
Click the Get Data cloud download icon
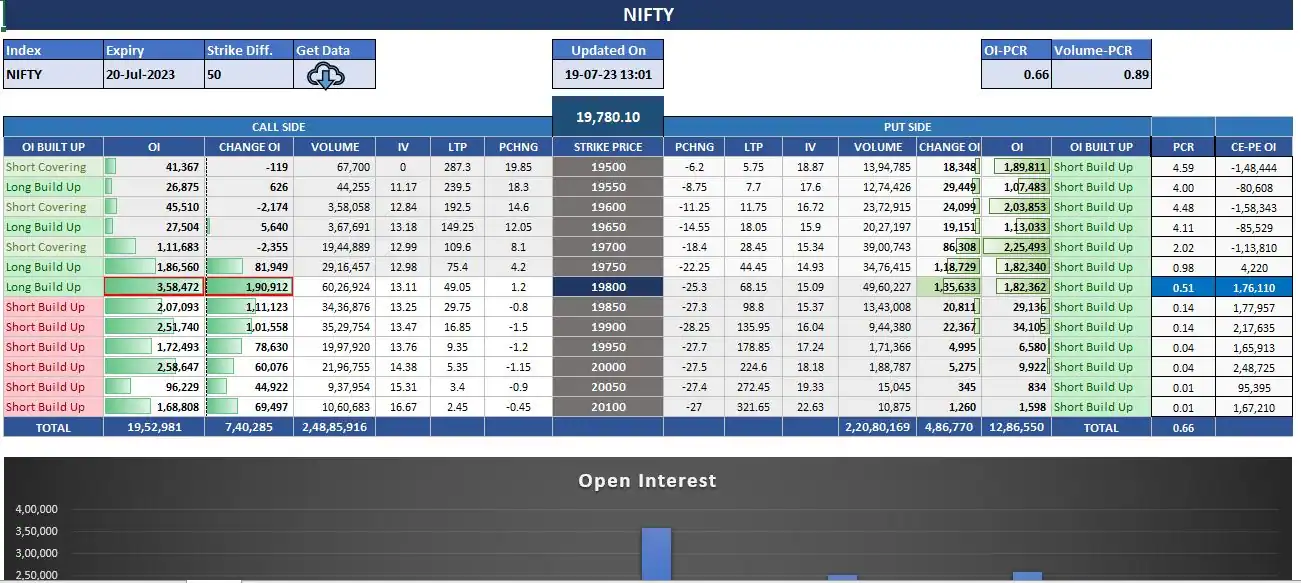tap(326, 76)
